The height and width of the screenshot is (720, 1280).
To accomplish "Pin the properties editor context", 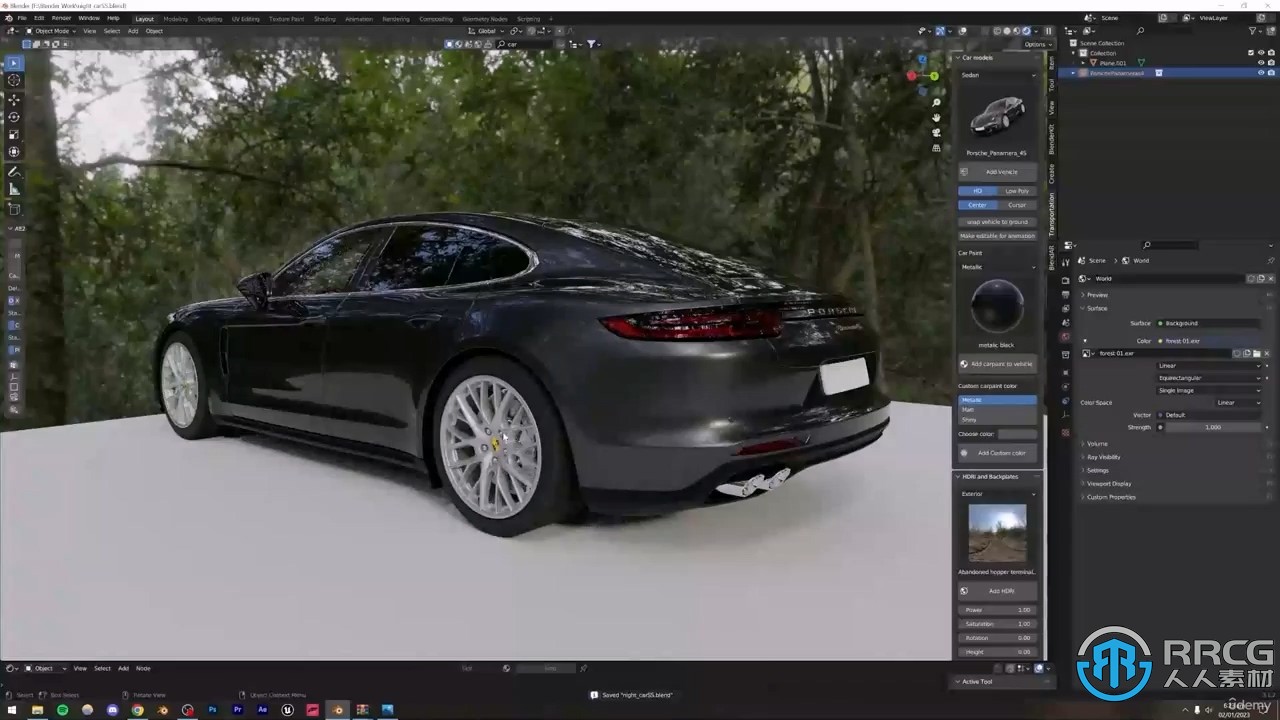I will point(1270,260).
